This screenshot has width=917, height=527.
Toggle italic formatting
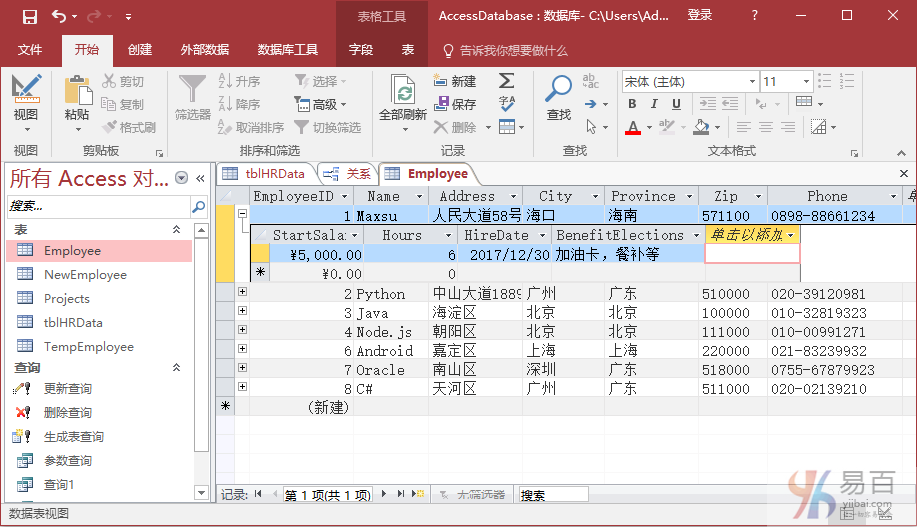click(x=654, y=104)
